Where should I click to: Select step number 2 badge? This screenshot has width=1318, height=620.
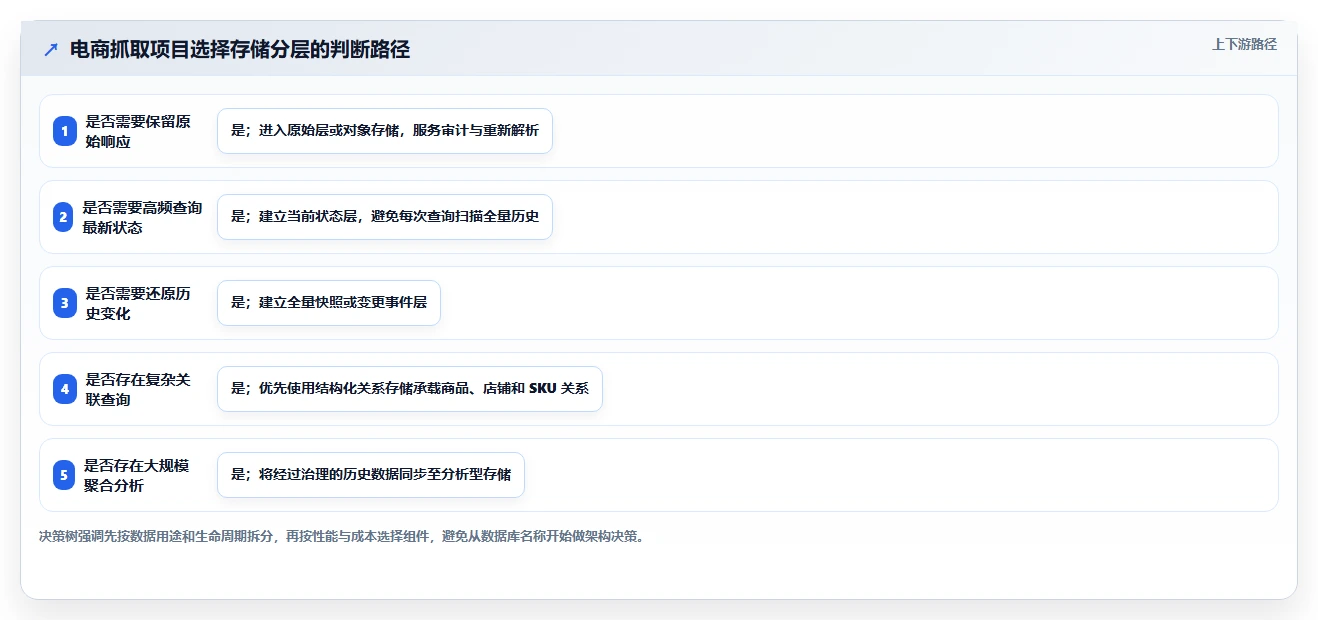[x=65, y=217]
